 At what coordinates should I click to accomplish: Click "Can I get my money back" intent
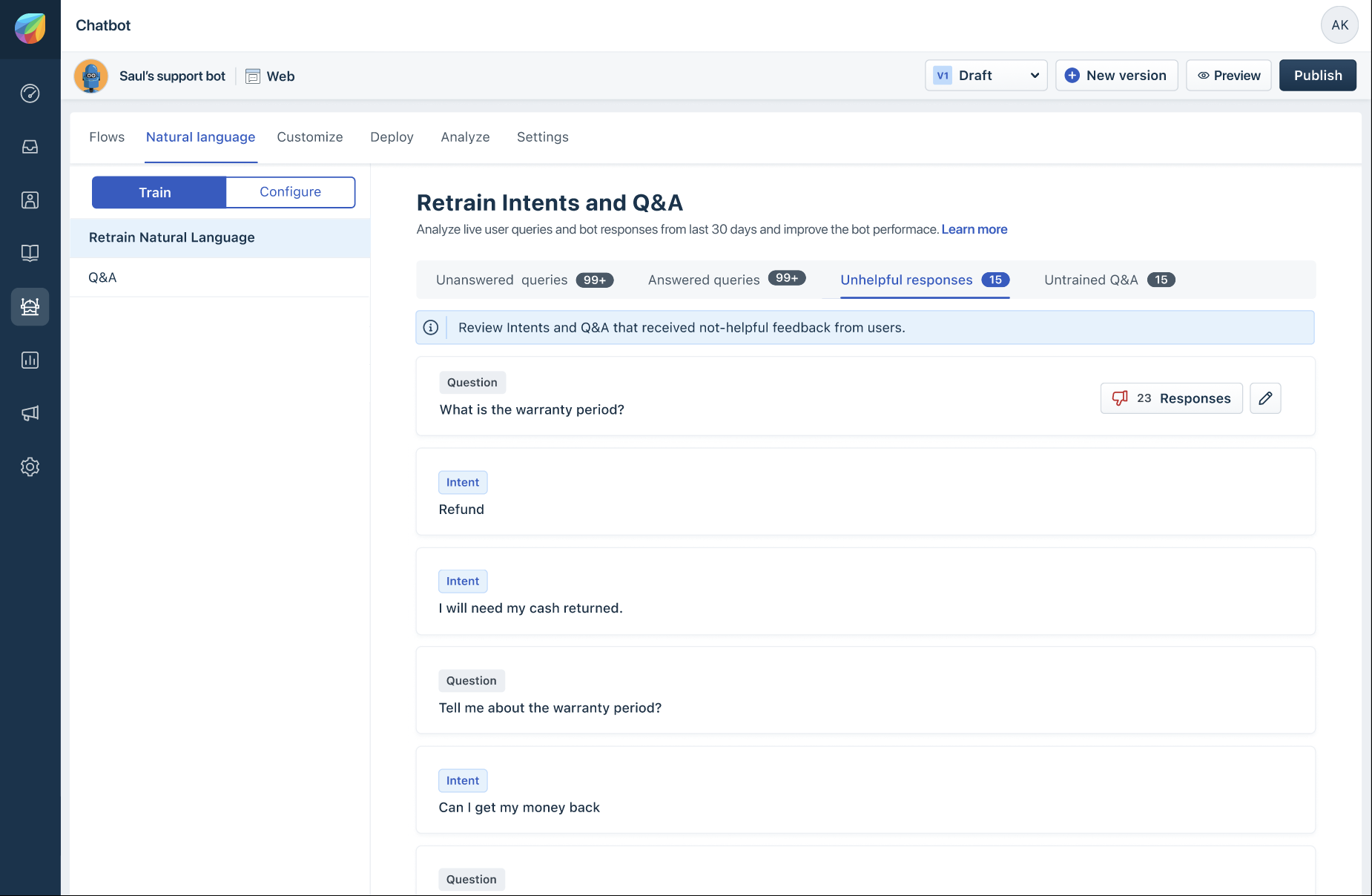519,807
